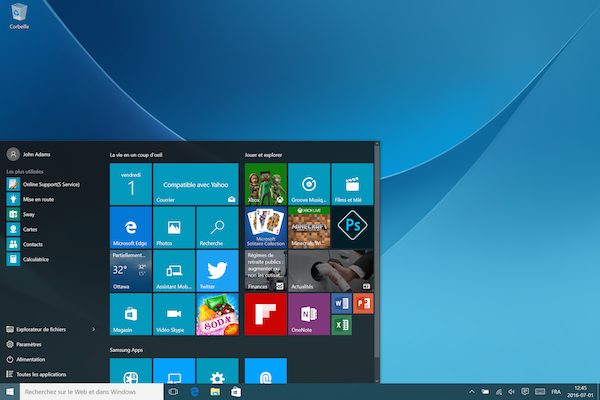
Task: Launch the Word tile
Action: (341, 304)
